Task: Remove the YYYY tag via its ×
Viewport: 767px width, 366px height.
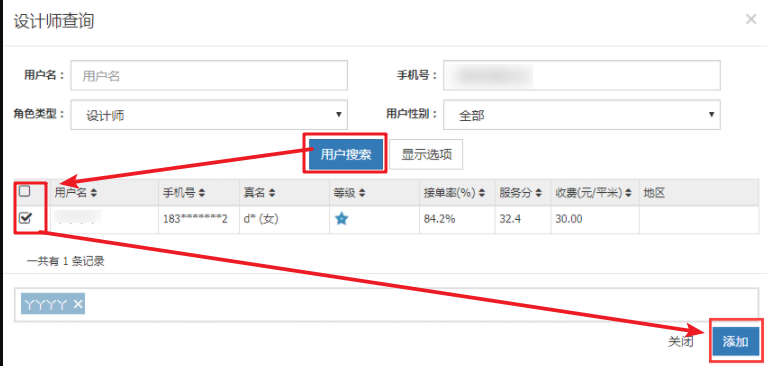Action: pos(78,304)
